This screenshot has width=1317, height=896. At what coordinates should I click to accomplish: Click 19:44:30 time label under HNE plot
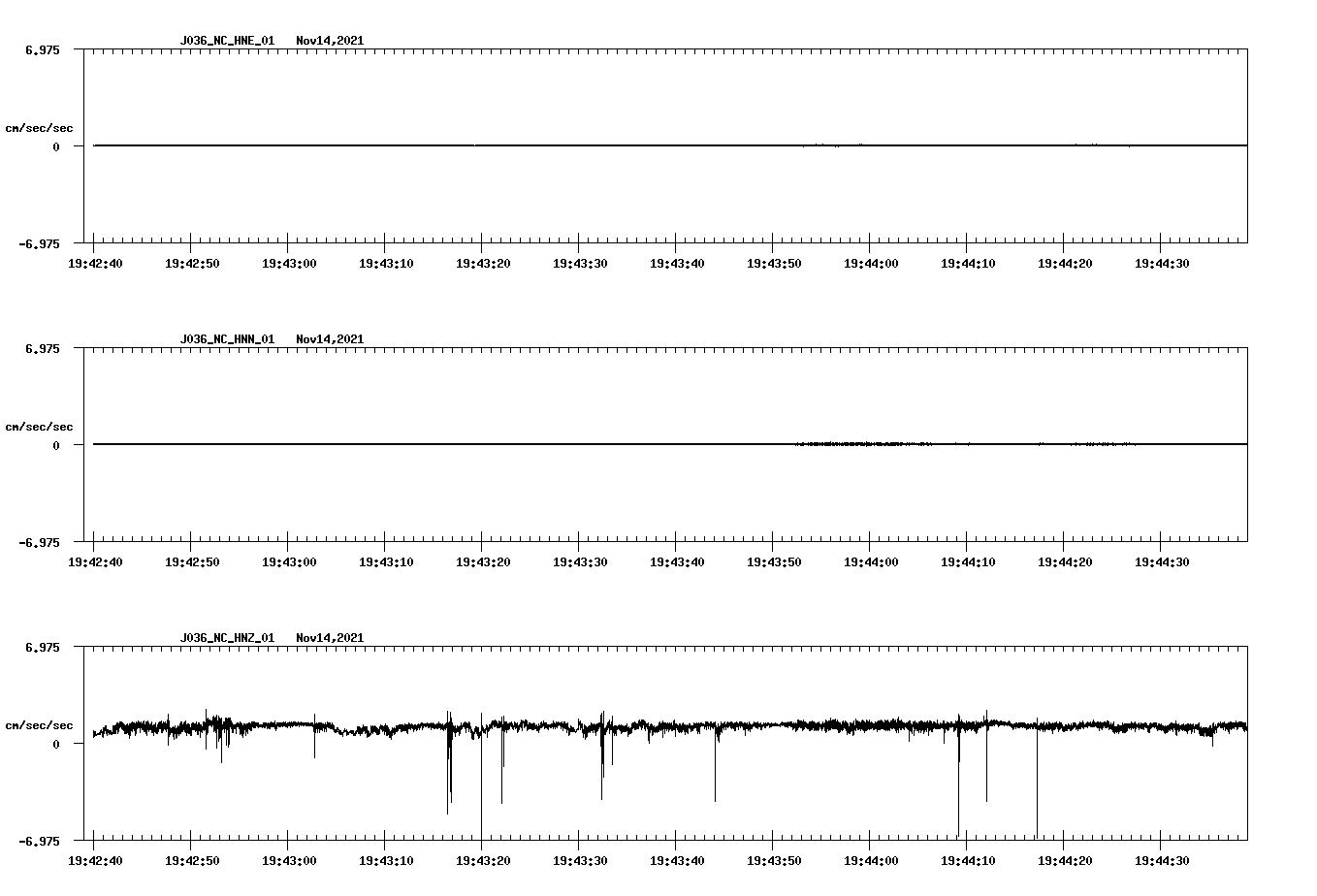click(x=1162, y=264)
